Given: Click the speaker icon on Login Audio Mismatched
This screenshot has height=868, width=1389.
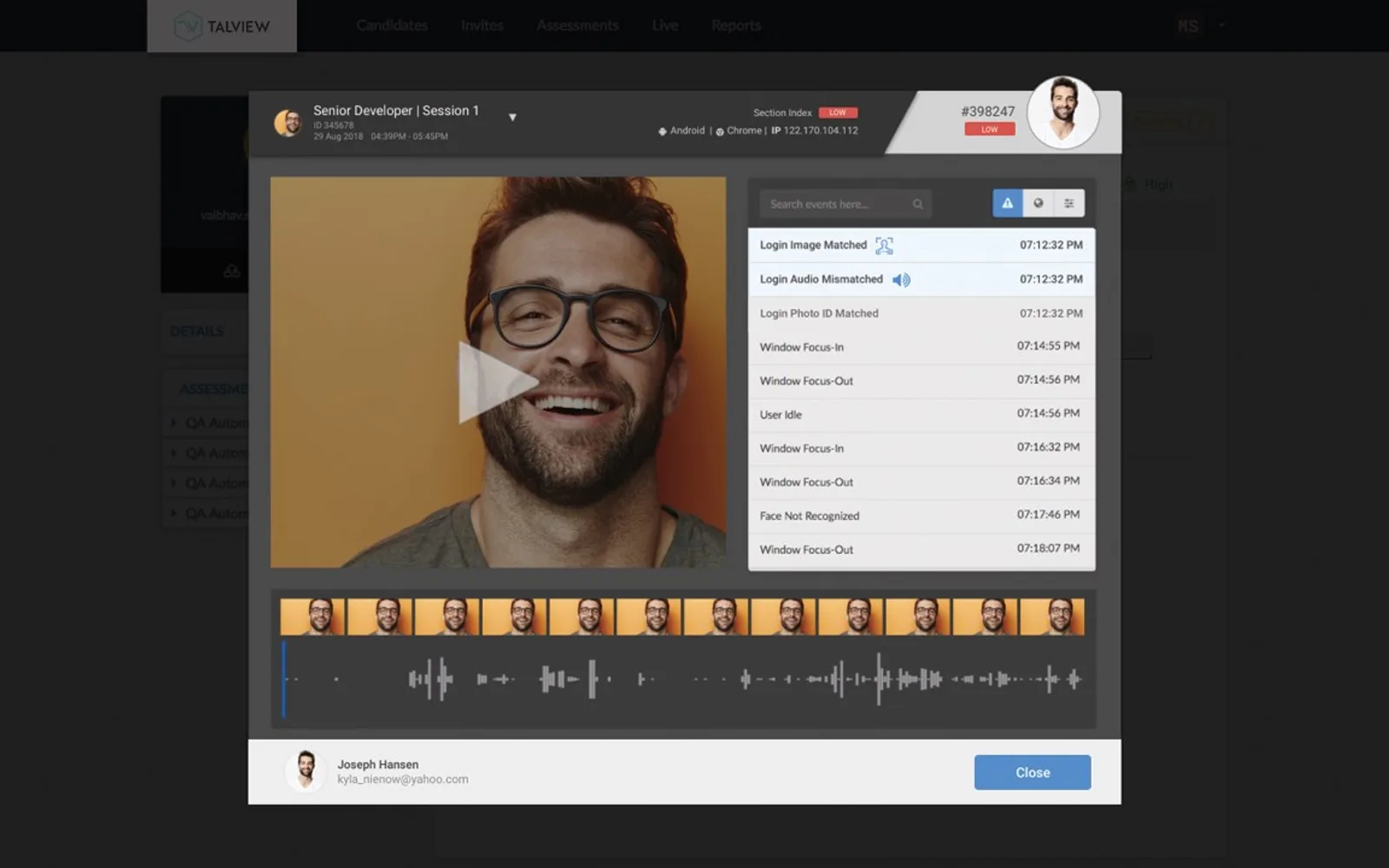Looking at the screenshot, I should [x=901, y=279].
